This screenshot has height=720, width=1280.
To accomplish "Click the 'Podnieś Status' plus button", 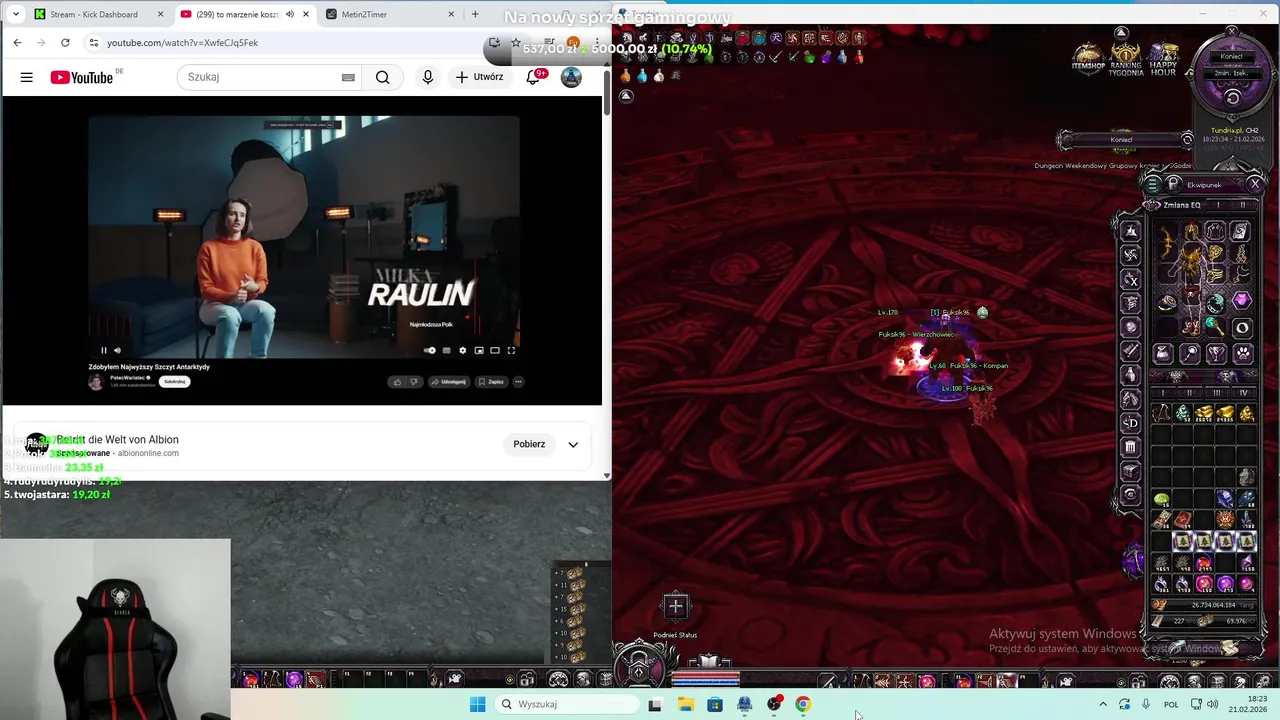I will pyautogui.click(x=675, y=606).
